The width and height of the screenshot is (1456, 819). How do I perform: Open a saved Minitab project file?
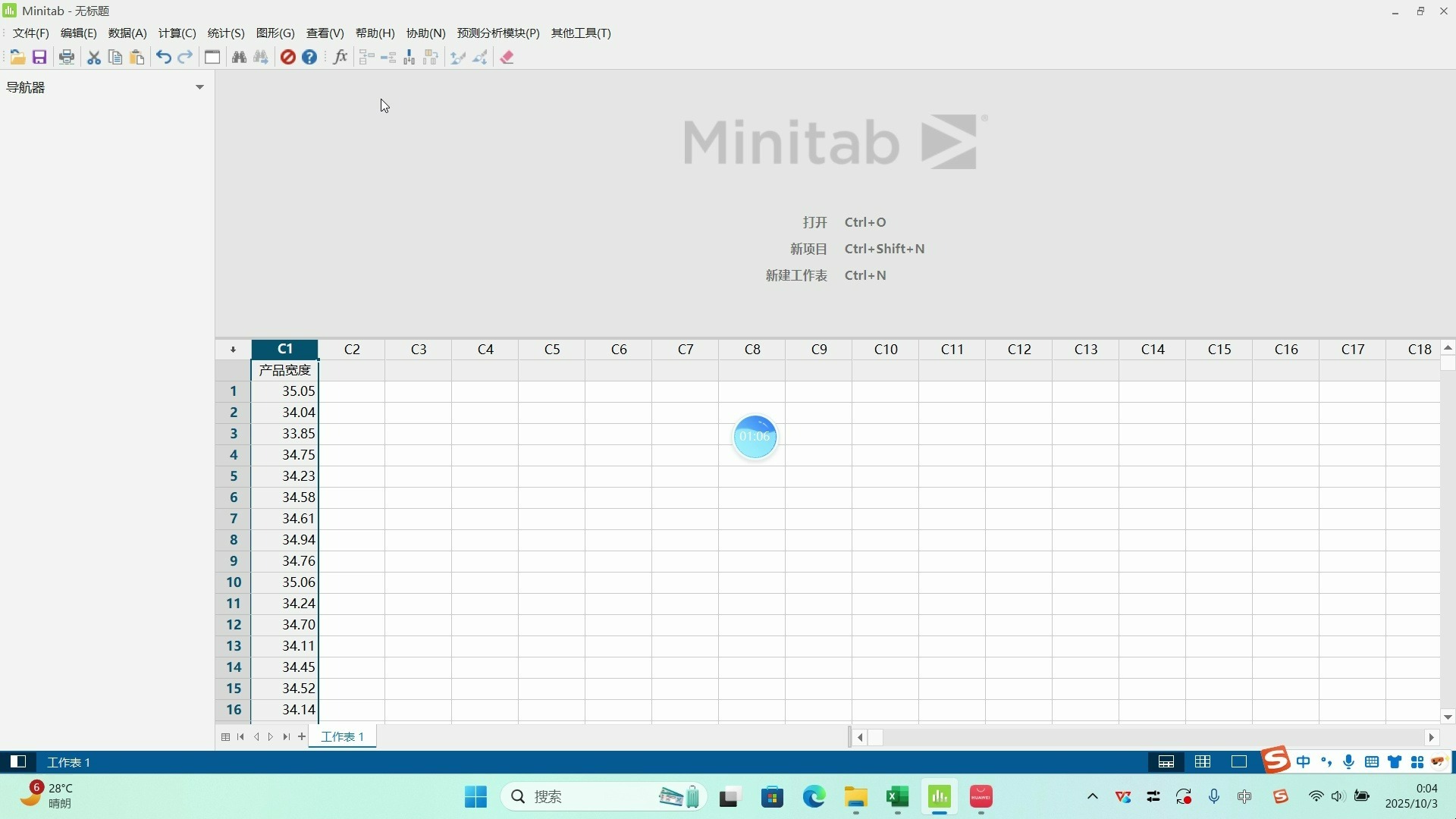click(x=18, y=57)
